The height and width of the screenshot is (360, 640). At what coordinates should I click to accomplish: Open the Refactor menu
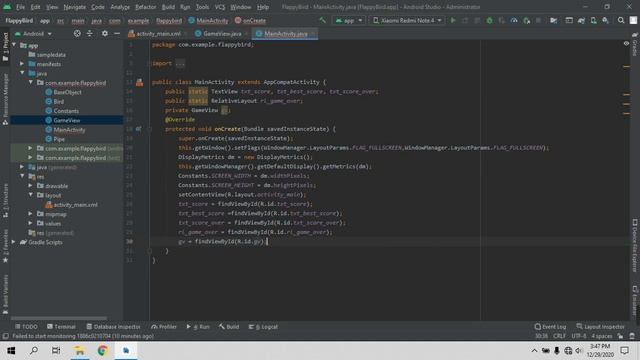(x=146, y=7)
